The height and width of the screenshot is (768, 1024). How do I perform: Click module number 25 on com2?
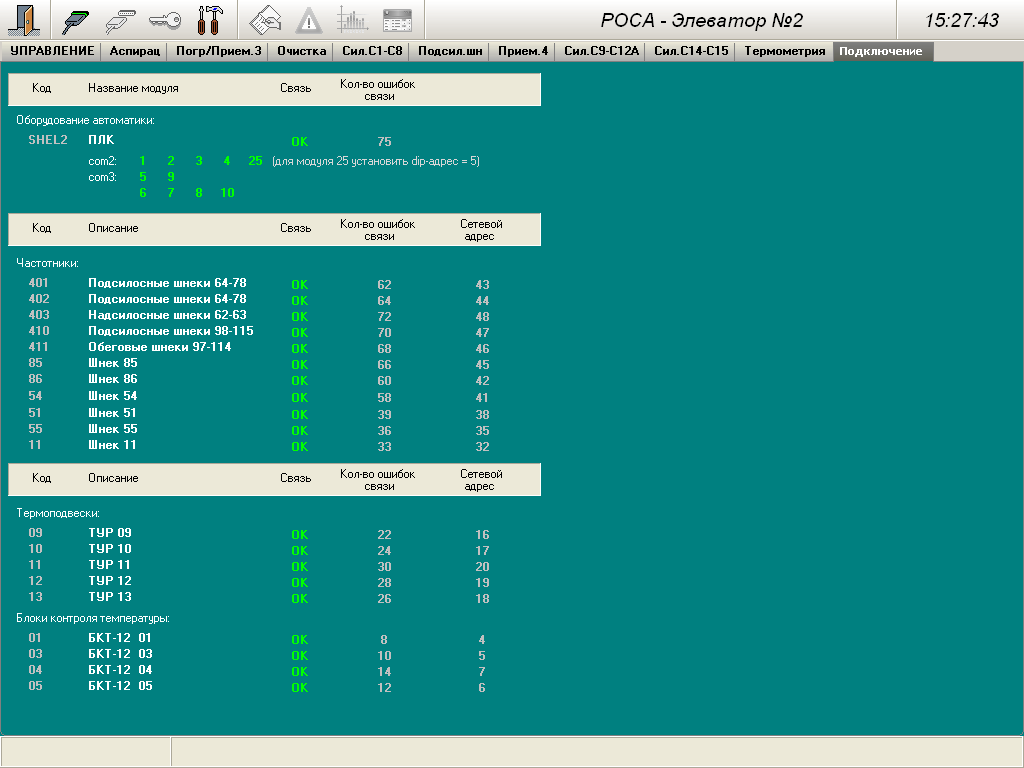pos(255,161)
